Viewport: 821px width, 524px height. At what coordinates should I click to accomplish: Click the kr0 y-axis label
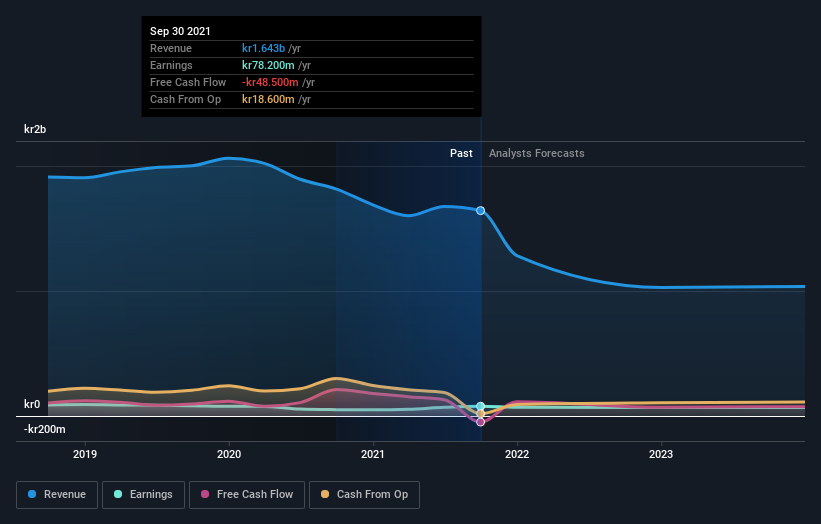(32, 404)
